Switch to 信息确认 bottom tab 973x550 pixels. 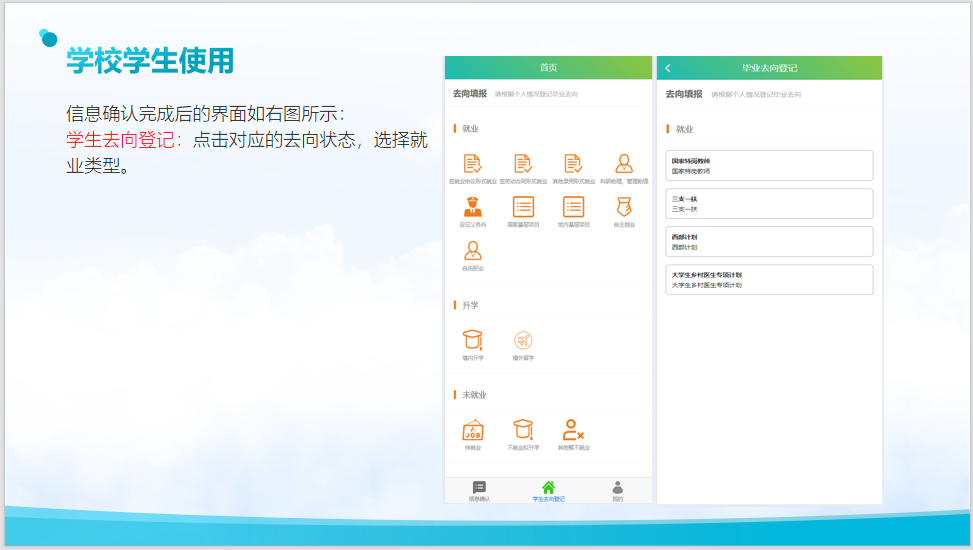coord(479,490)
